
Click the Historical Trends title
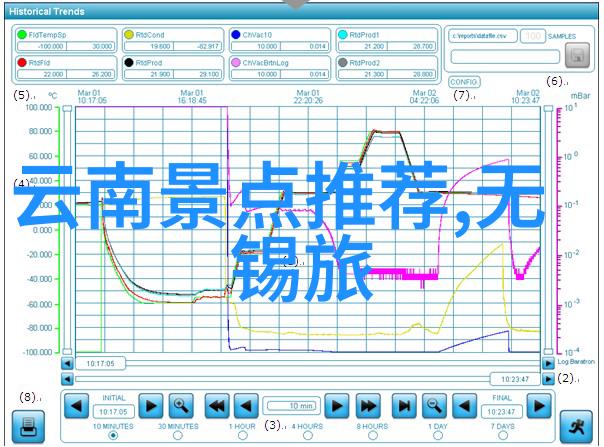47,12
